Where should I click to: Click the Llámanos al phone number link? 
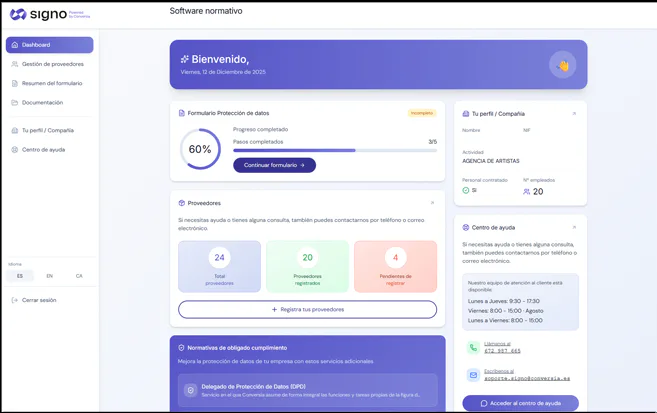pyautogui.click(x=502, y=351)
